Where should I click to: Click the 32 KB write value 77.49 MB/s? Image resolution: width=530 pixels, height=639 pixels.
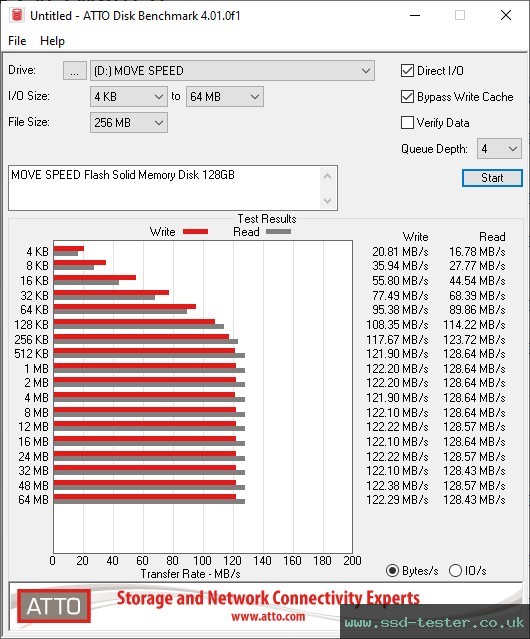coord(400,295)
